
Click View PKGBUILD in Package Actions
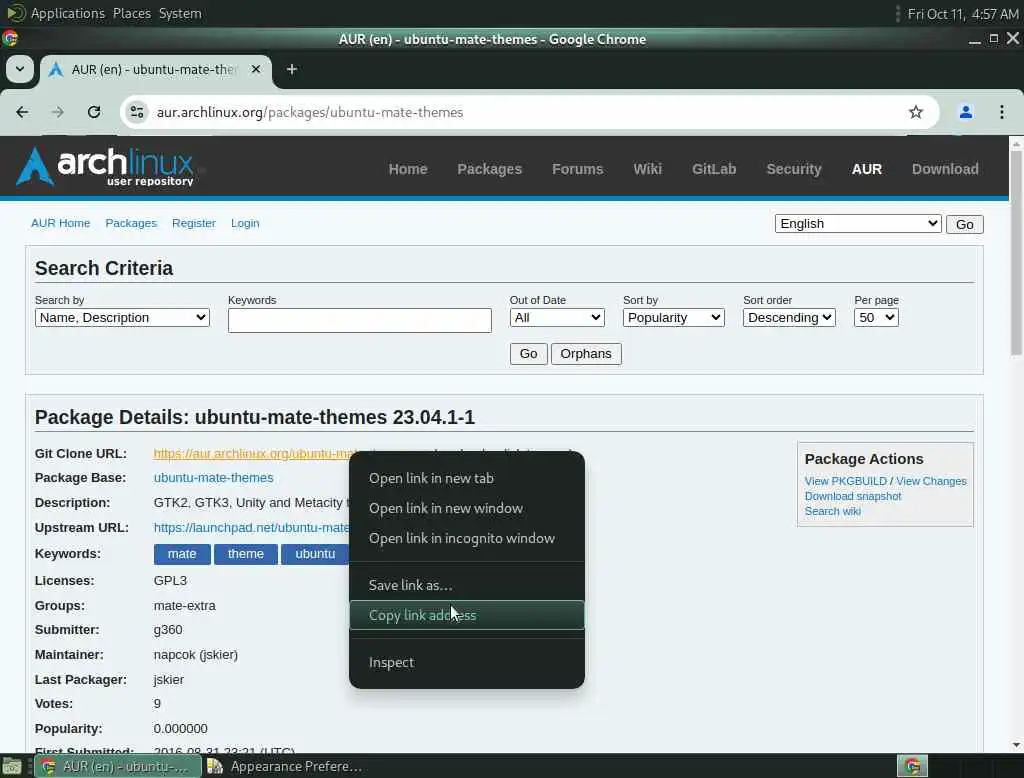pyautogui.click(x=845, y=481)
